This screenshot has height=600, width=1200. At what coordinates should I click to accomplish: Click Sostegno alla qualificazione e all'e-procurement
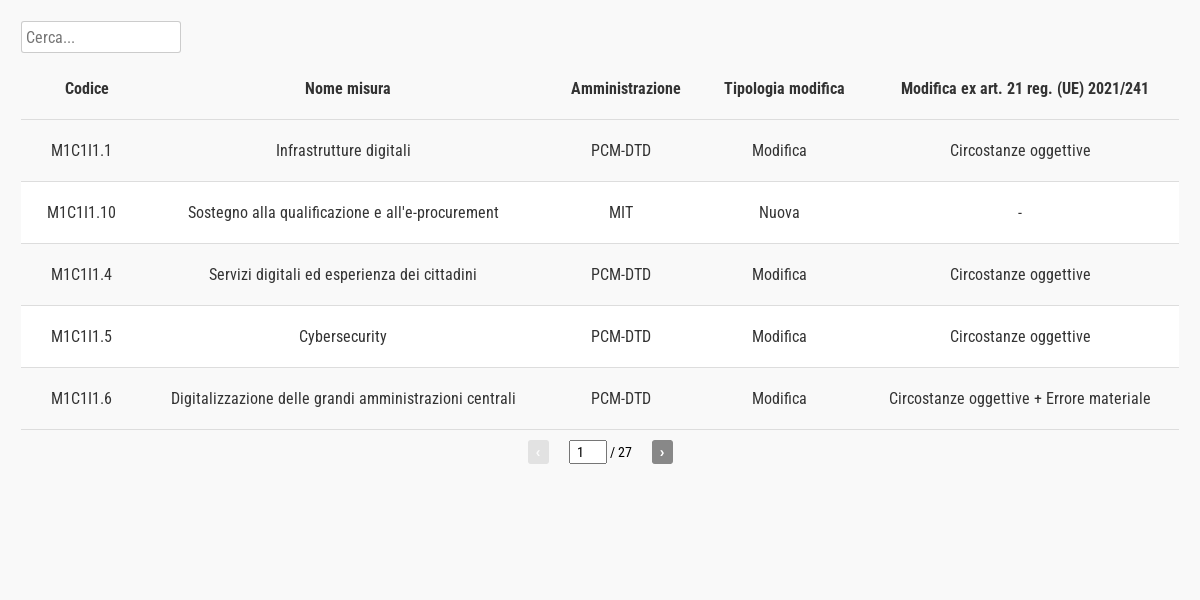click(343, 212)
